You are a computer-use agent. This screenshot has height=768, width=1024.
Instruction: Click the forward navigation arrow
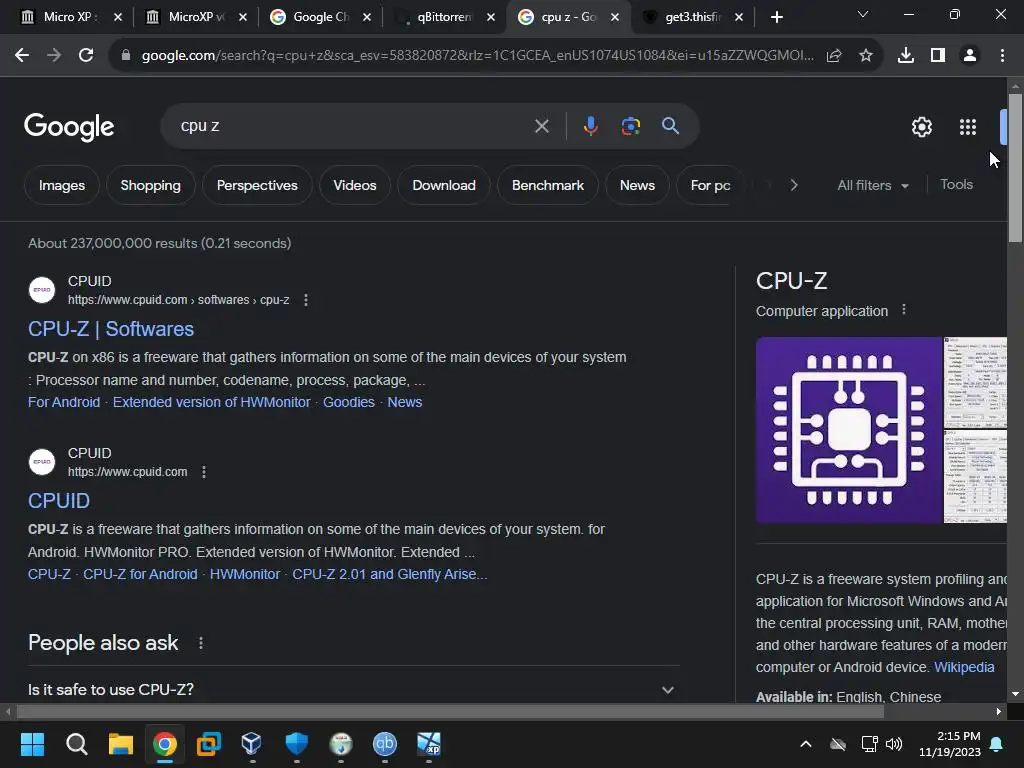(54, 56)
